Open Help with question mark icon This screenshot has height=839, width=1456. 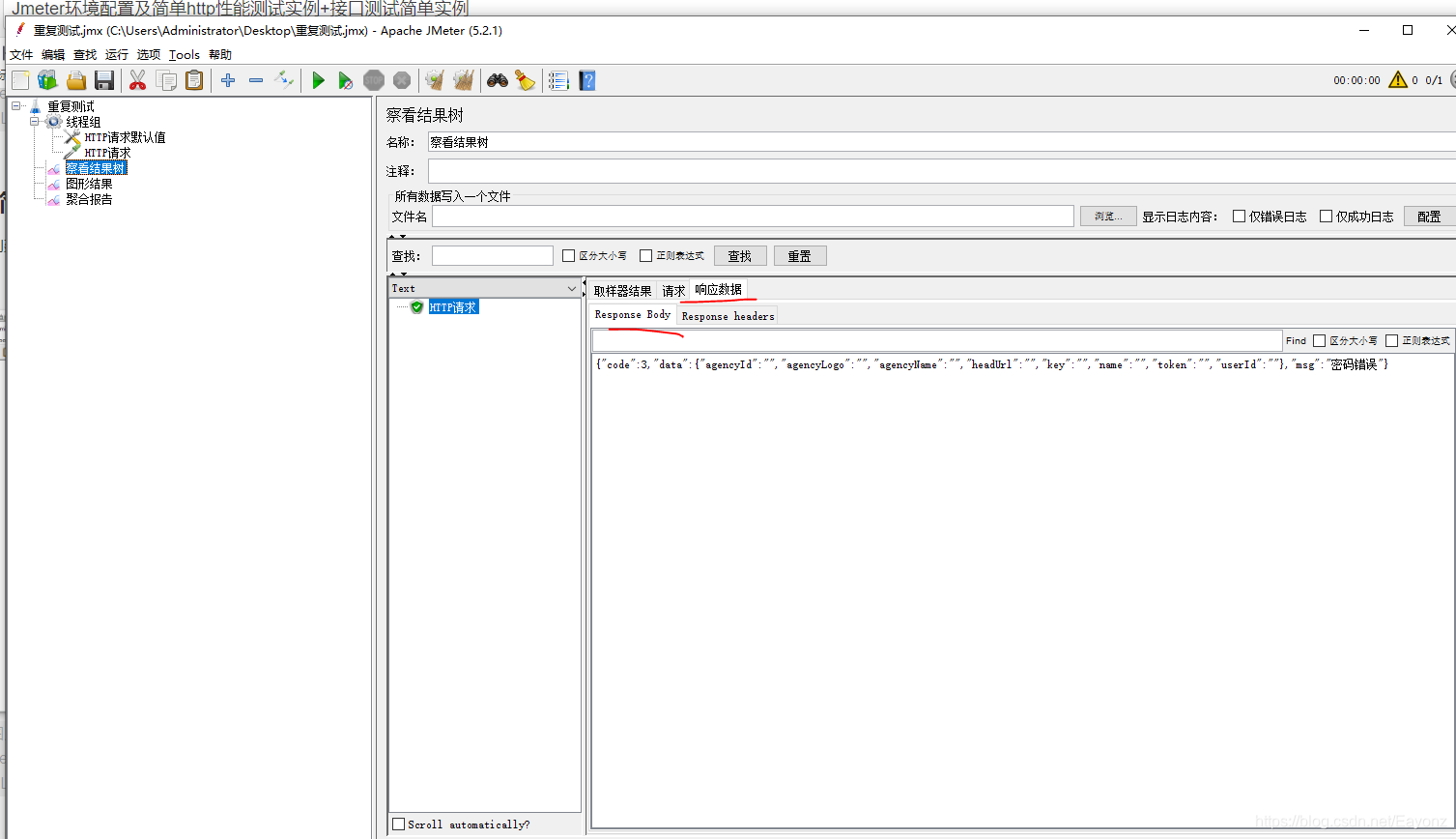pos(587,80)
